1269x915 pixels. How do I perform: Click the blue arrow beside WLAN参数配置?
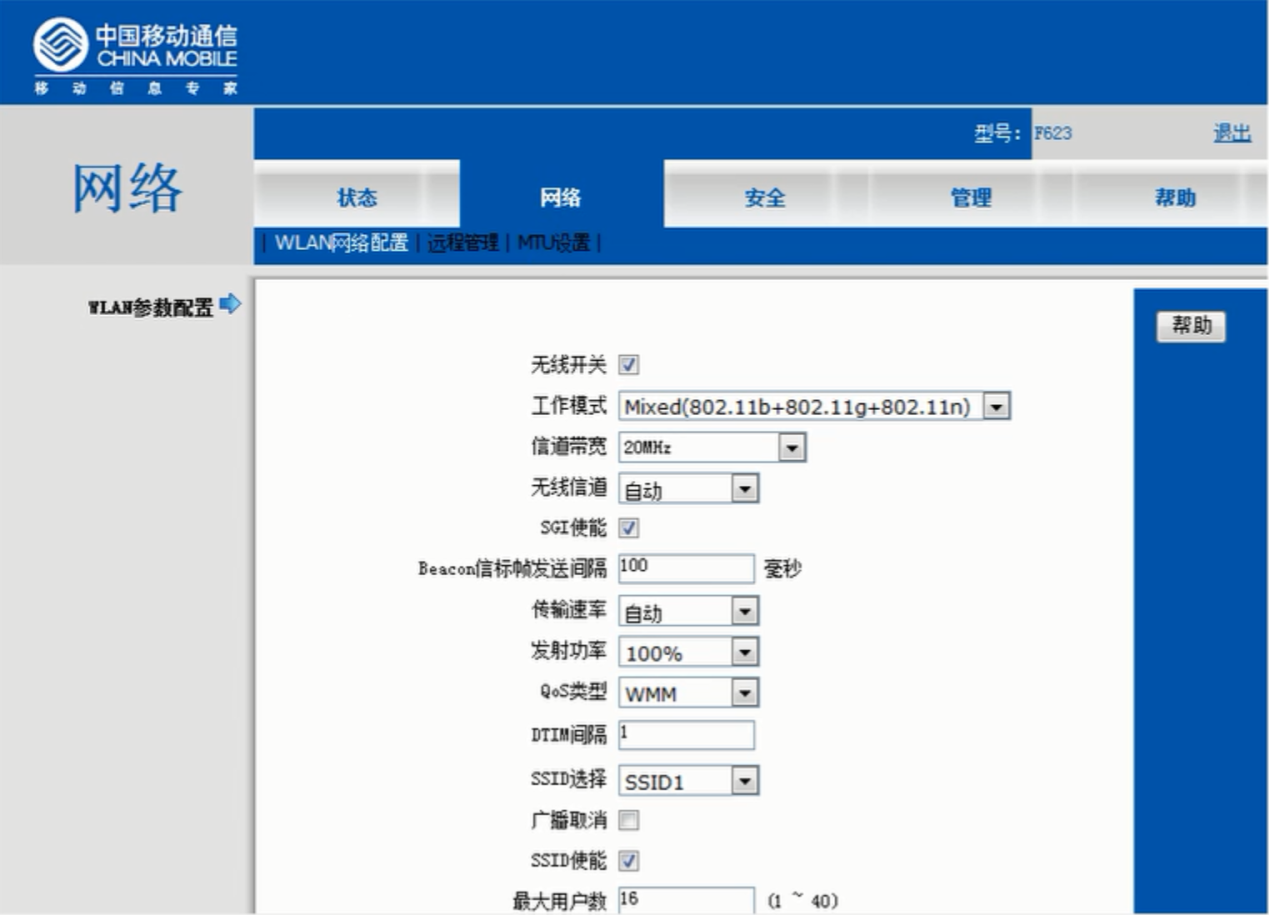click(x=231, y=304)
